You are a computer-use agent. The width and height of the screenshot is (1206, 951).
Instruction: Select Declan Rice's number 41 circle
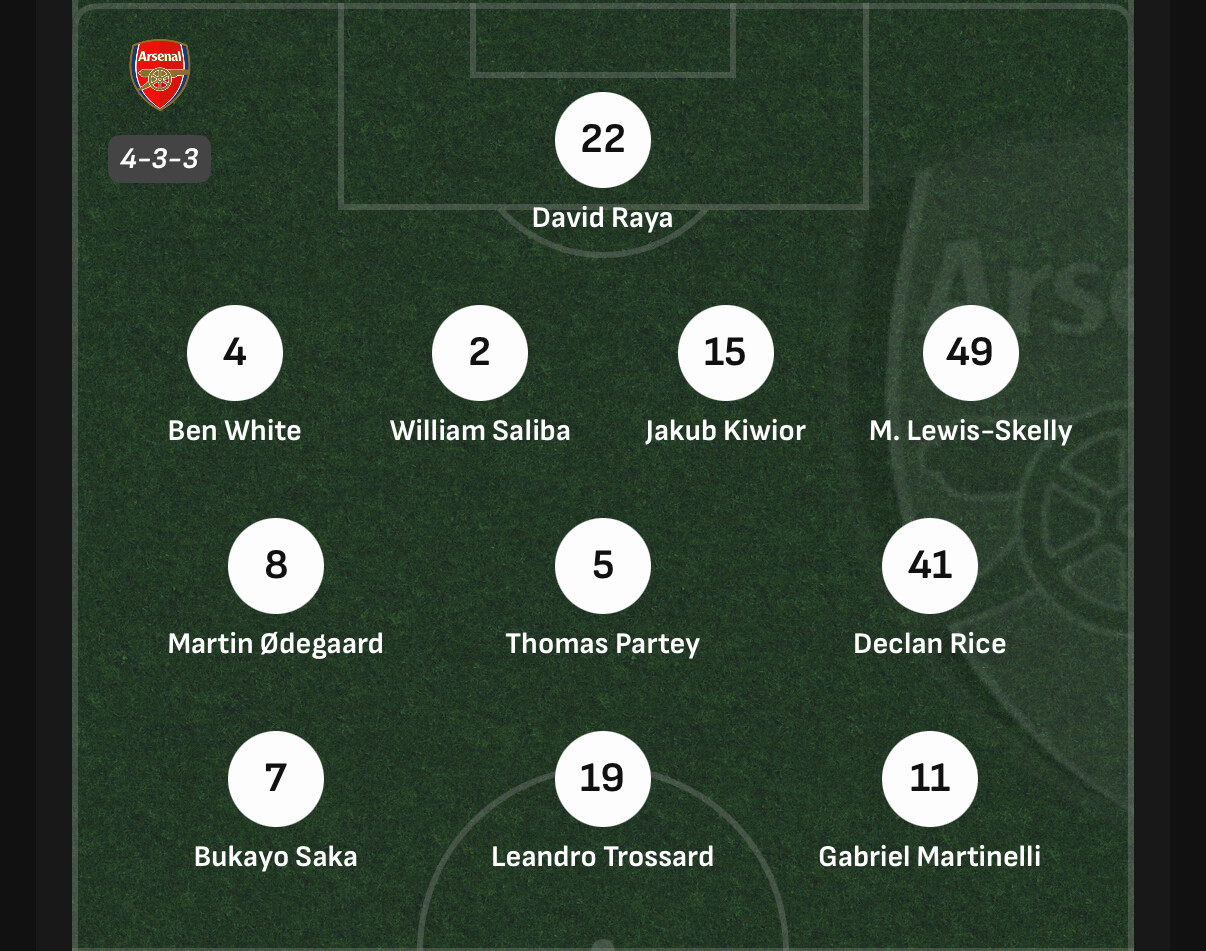pos(930,566)
